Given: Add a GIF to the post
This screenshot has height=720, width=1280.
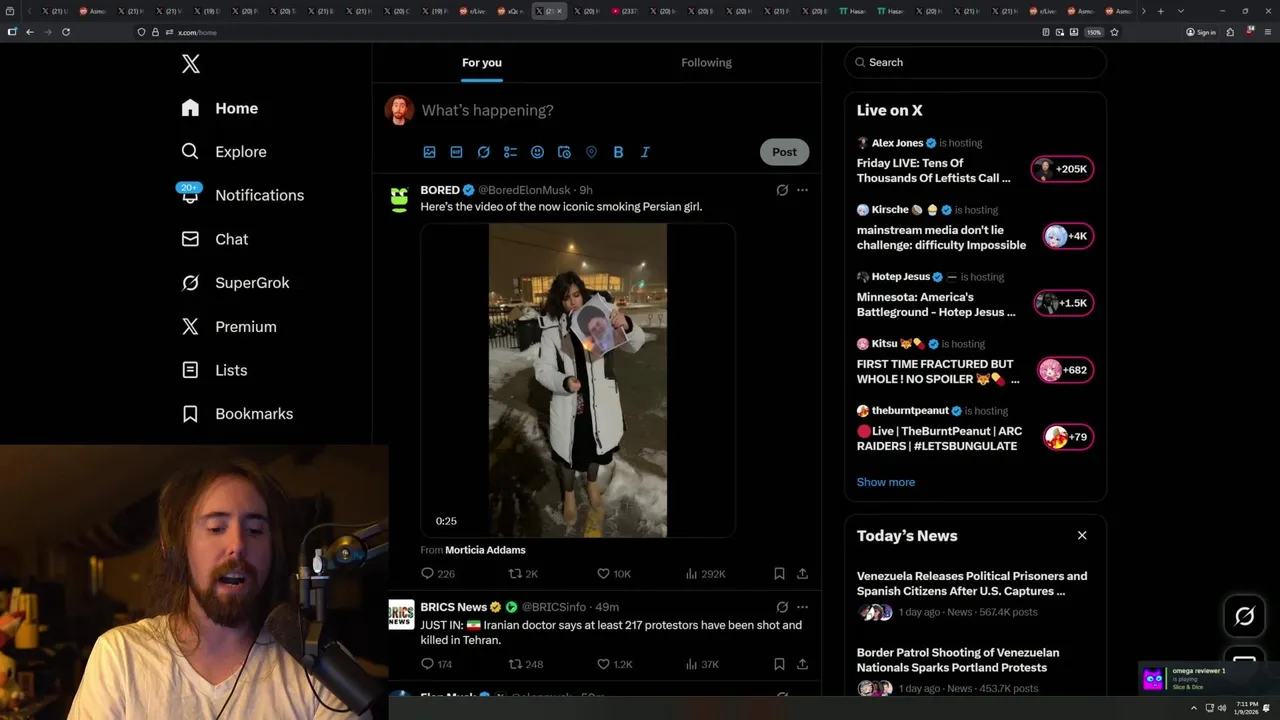Looking at the screenshot, I should pos(456,152).
